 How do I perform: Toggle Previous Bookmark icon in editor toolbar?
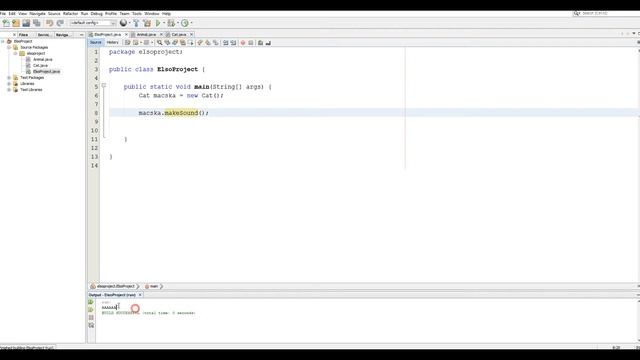200,42
